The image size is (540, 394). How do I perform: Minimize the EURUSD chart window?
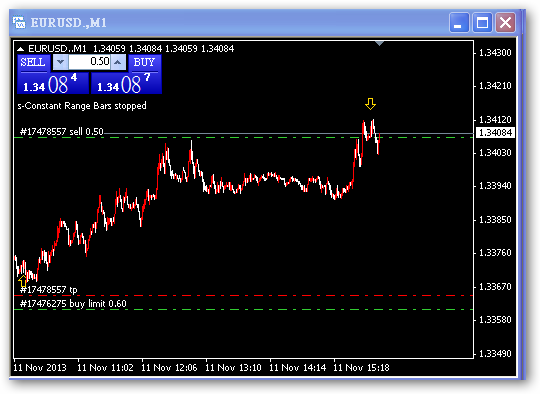click(x=459, y=23)
